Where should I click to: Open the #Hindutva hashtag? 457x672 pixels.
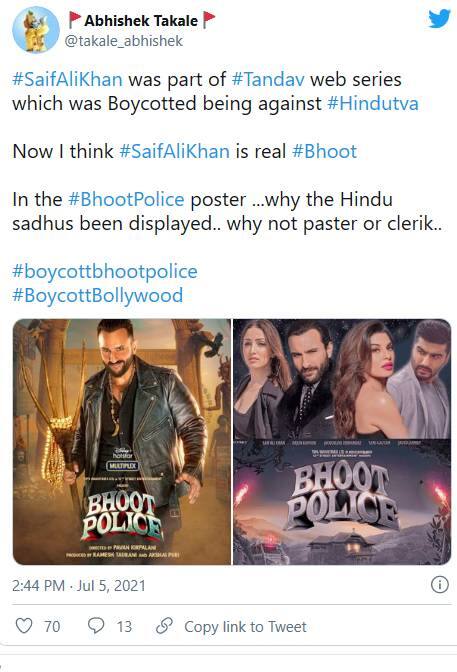373,104
